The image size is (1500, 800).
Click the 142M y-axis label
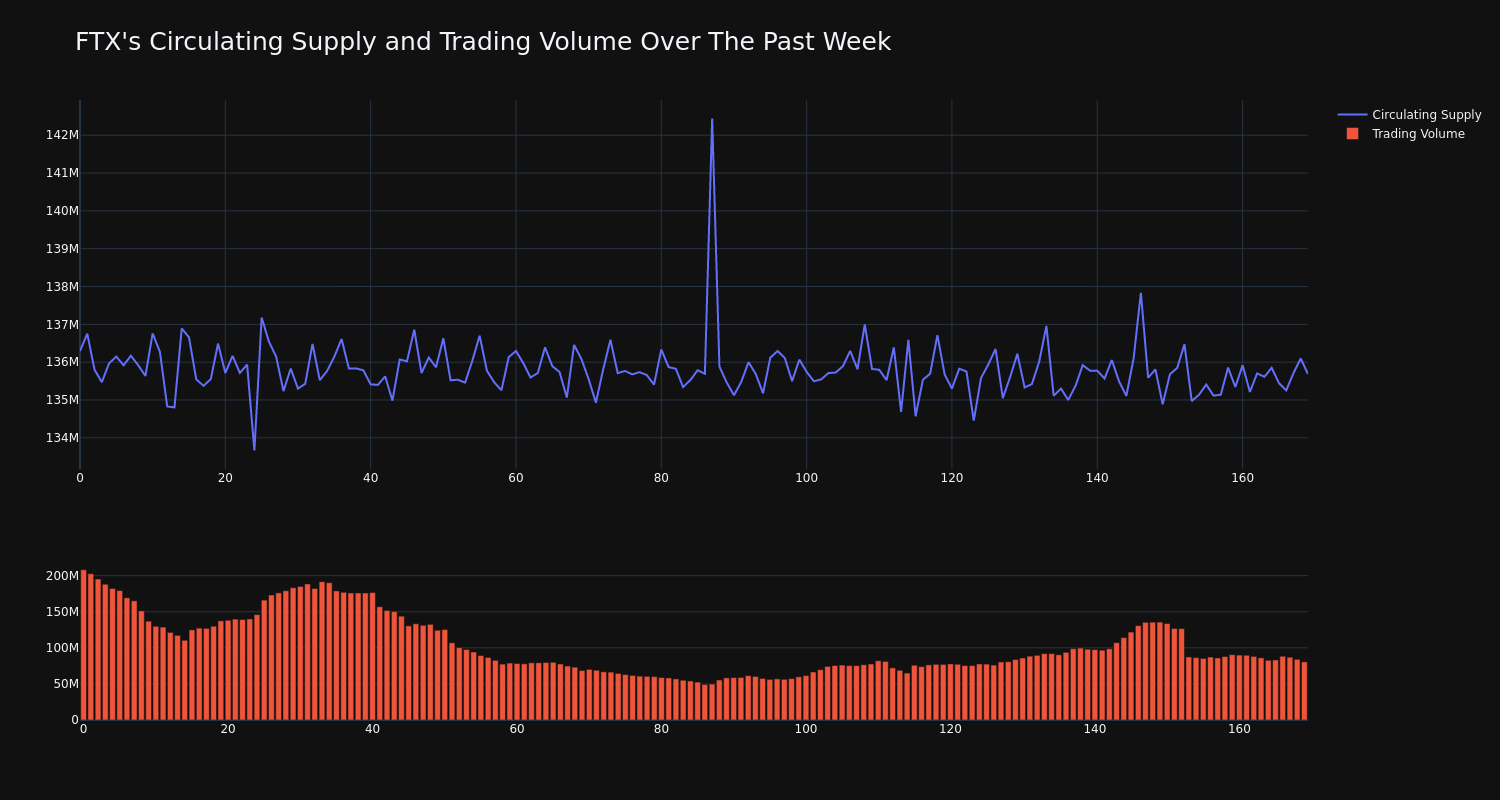point(62,135)
